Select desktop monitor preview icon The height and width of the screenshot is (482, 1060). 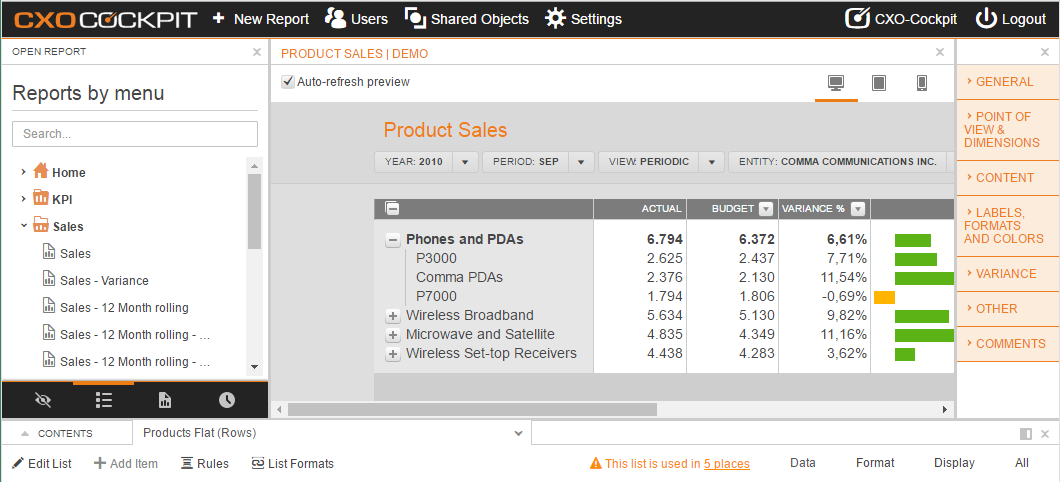coord(836,83)
